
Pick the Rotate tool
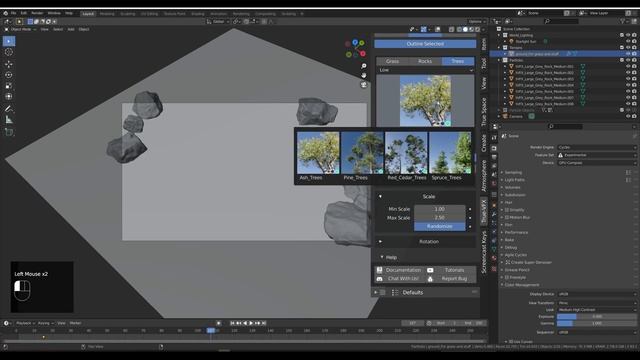point(9,75)
